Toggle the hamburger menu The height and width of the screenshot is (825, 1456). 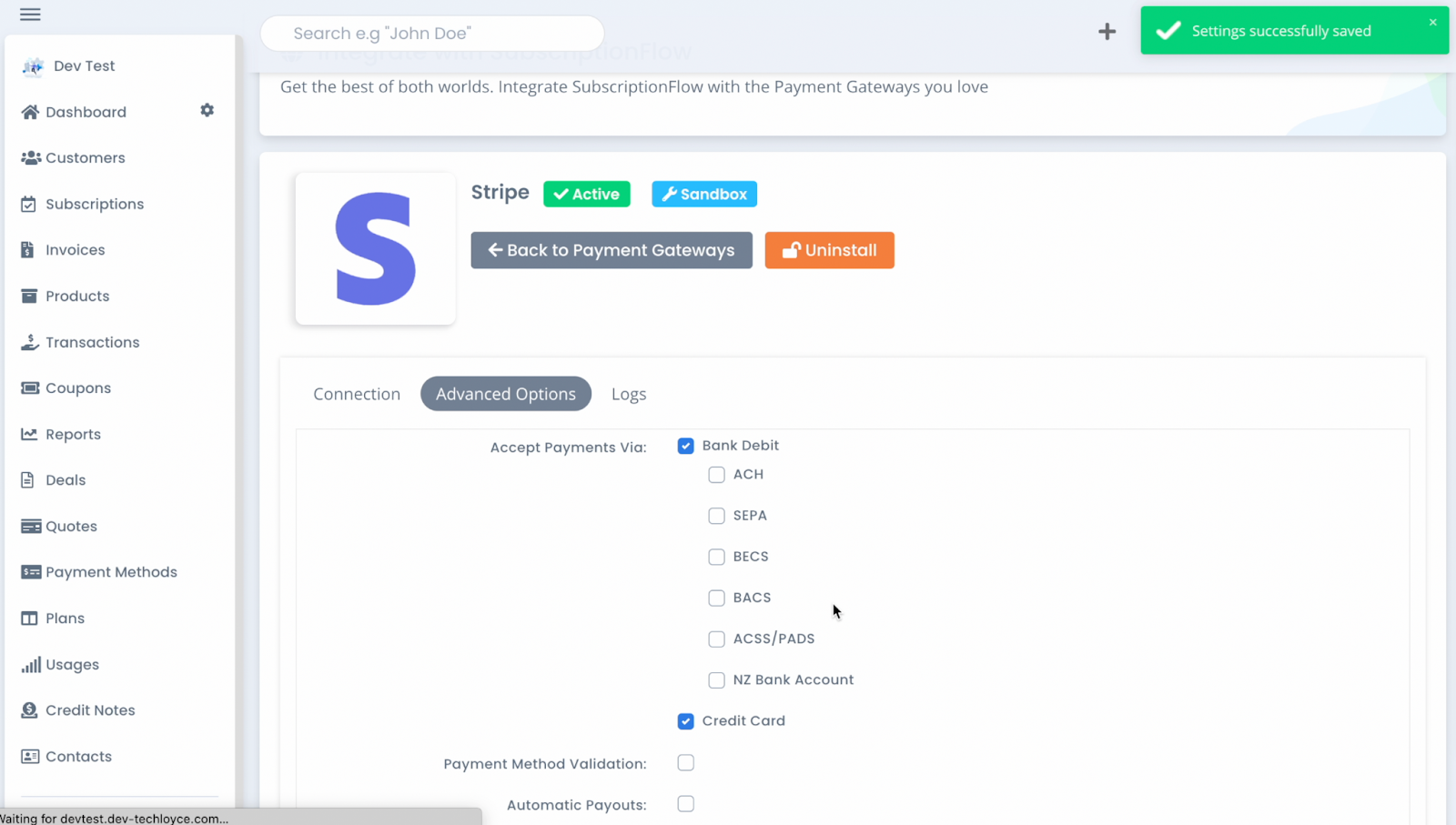tap(30, 15)
